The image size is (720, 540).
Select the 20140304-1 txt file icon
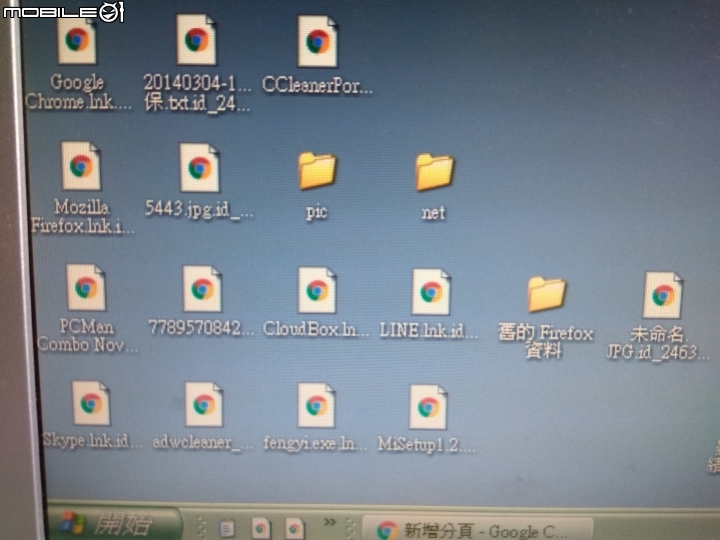point(197,39)
